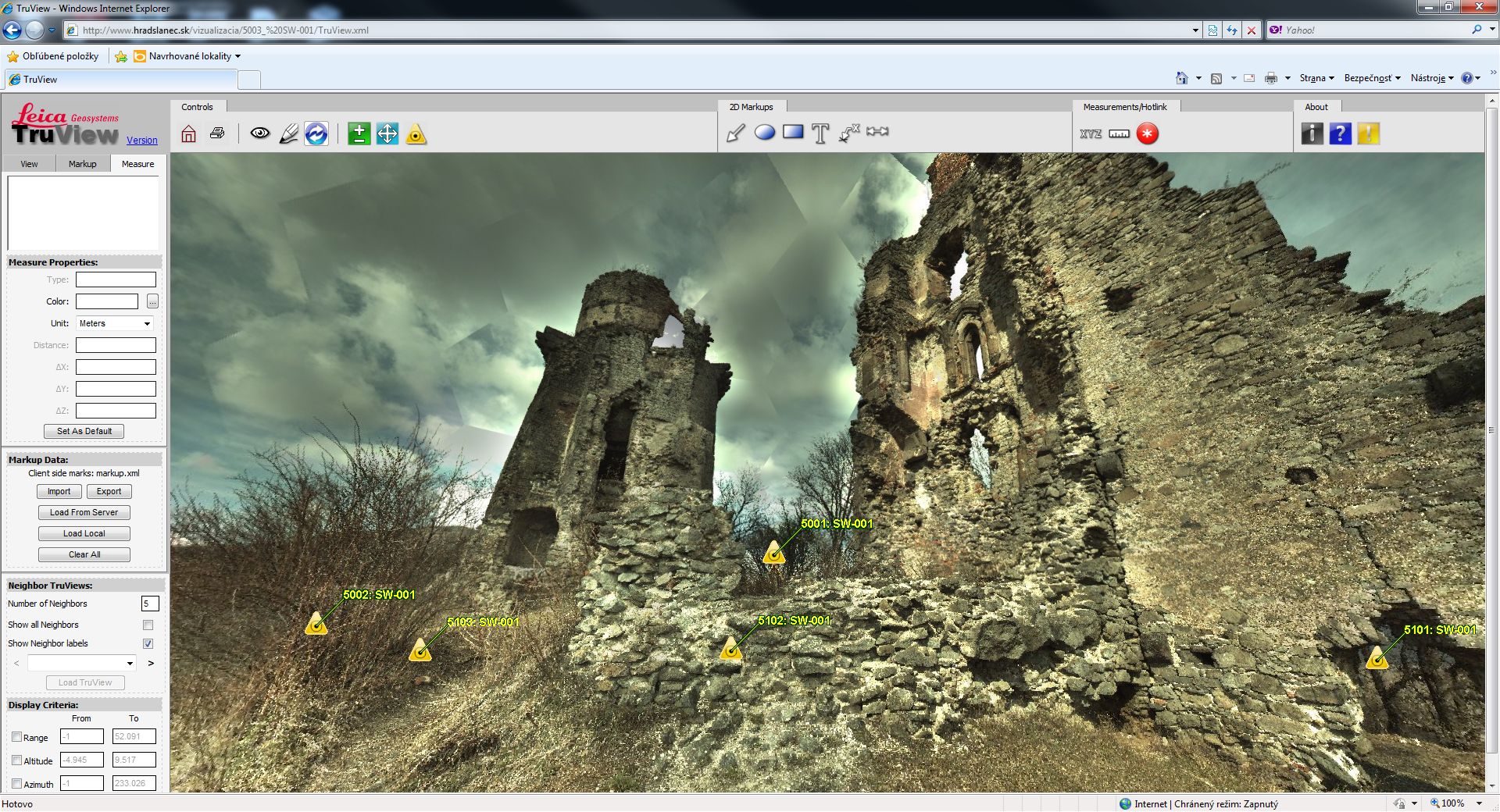The image size is (1500, 812).
Task: Select the Text markup tool
Action: click(820, 134)
